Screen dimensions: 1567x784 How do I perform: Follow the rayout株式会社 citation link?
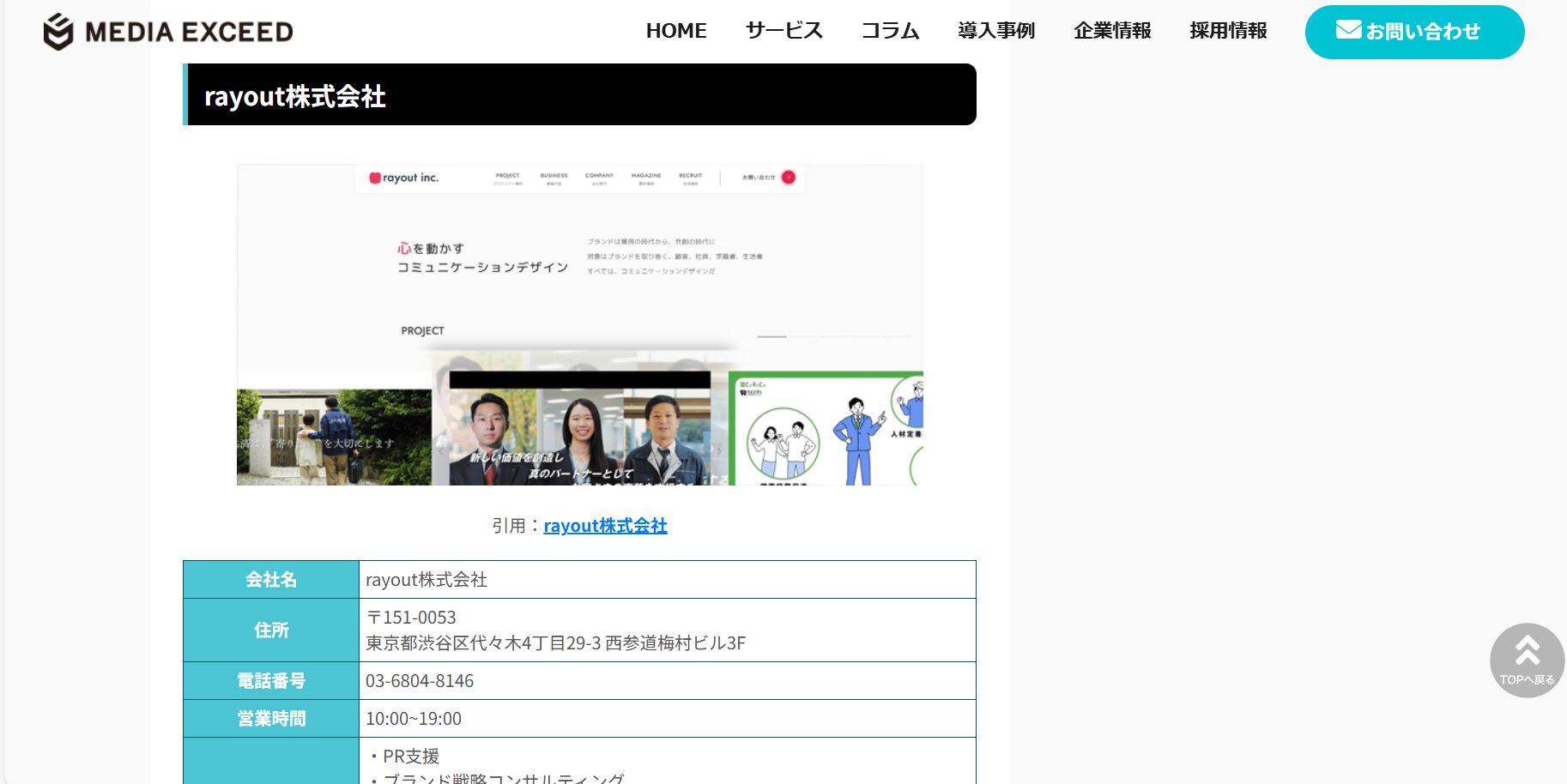click(x=605, y=526)
